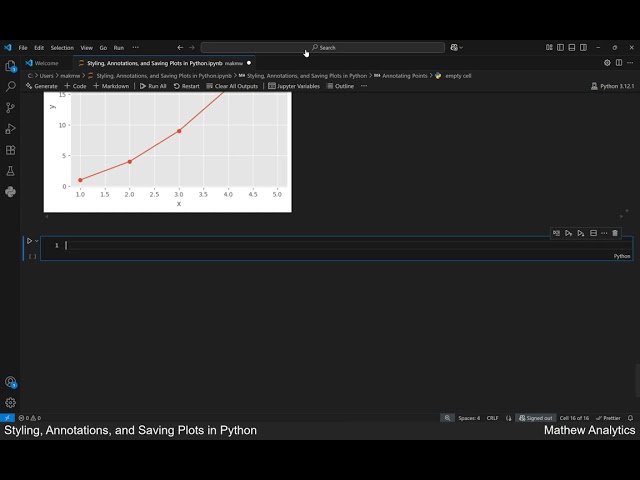Add a new Markdown cell

[111, 86]
